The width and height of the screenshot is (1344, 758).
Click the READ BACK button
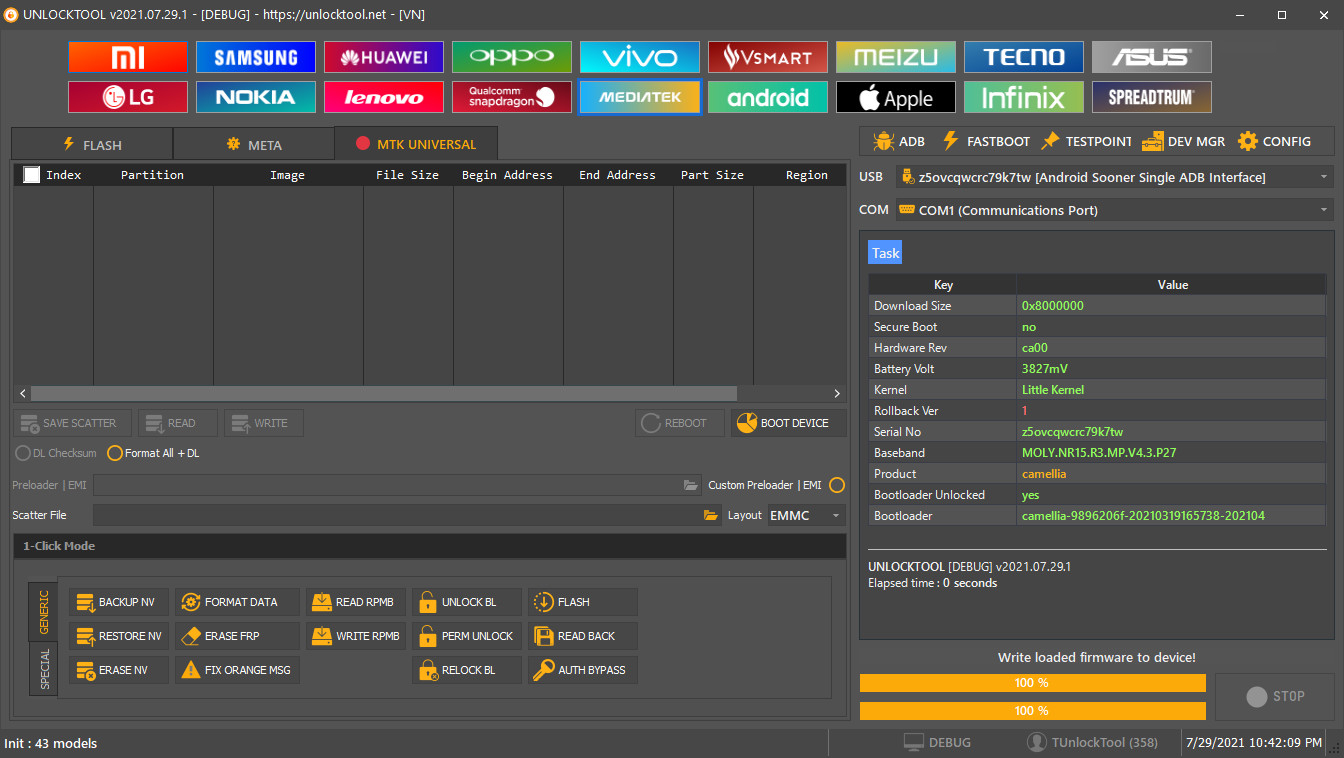[x=583, y=636]
